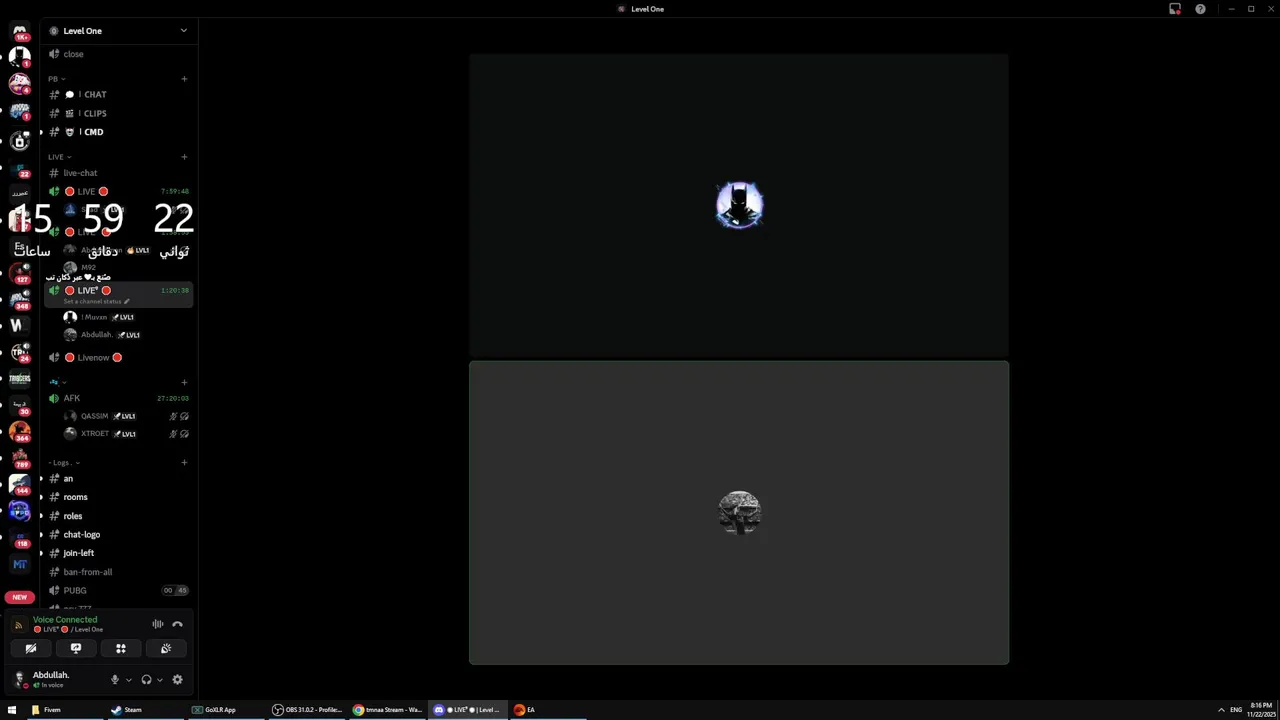Create channel in LIVE category

click(184, 157)
